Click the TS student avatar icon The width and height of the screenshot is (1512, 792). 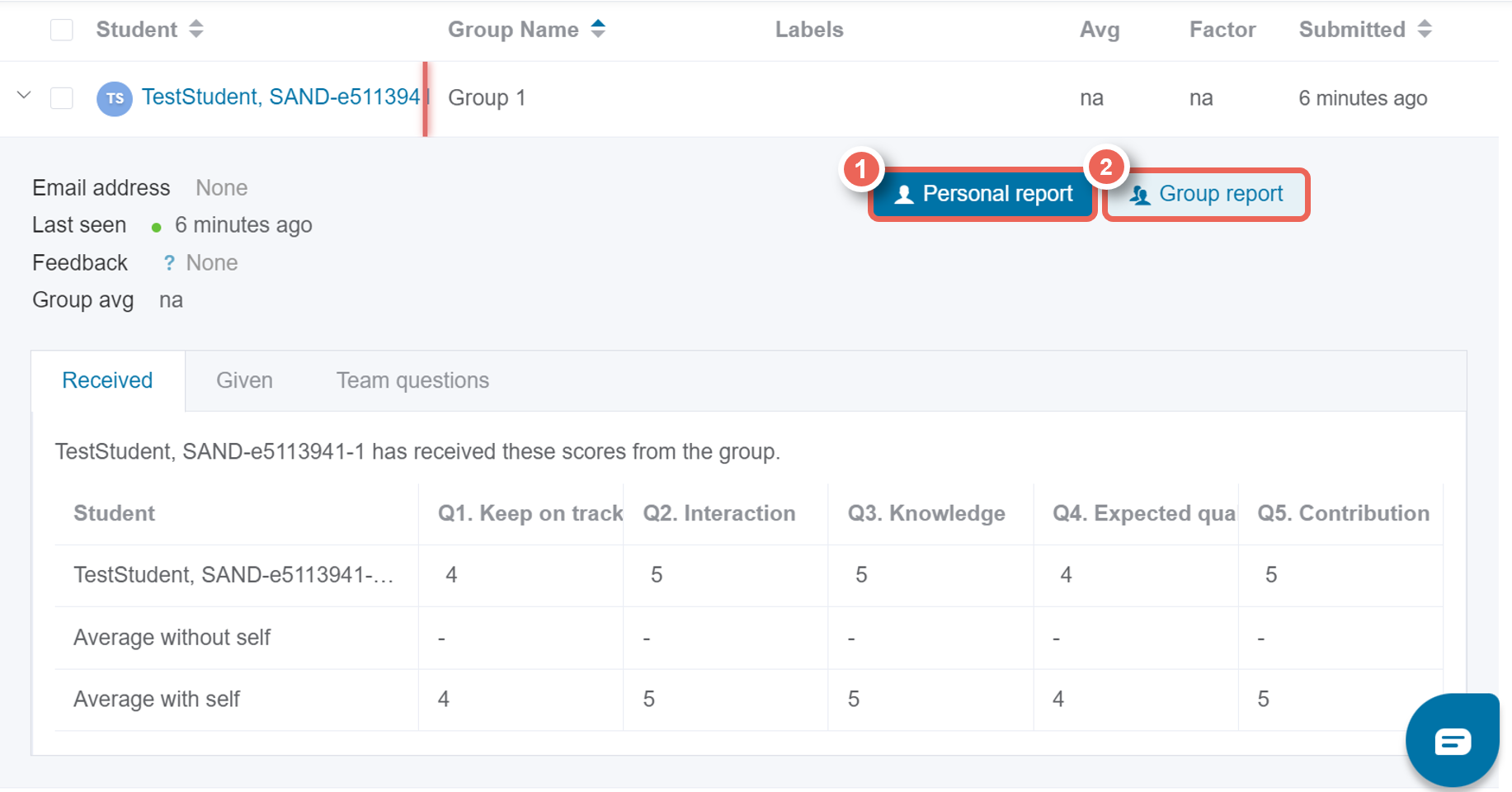pos(115,98)
